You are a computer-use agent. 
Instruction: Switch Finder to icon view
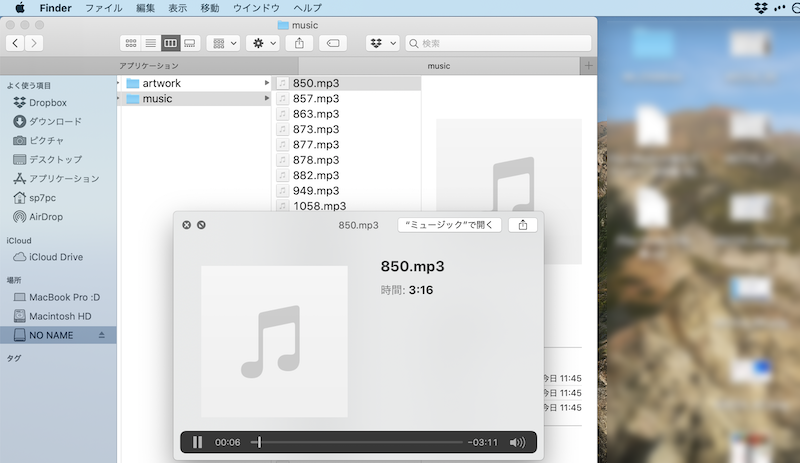click(130, 43)
